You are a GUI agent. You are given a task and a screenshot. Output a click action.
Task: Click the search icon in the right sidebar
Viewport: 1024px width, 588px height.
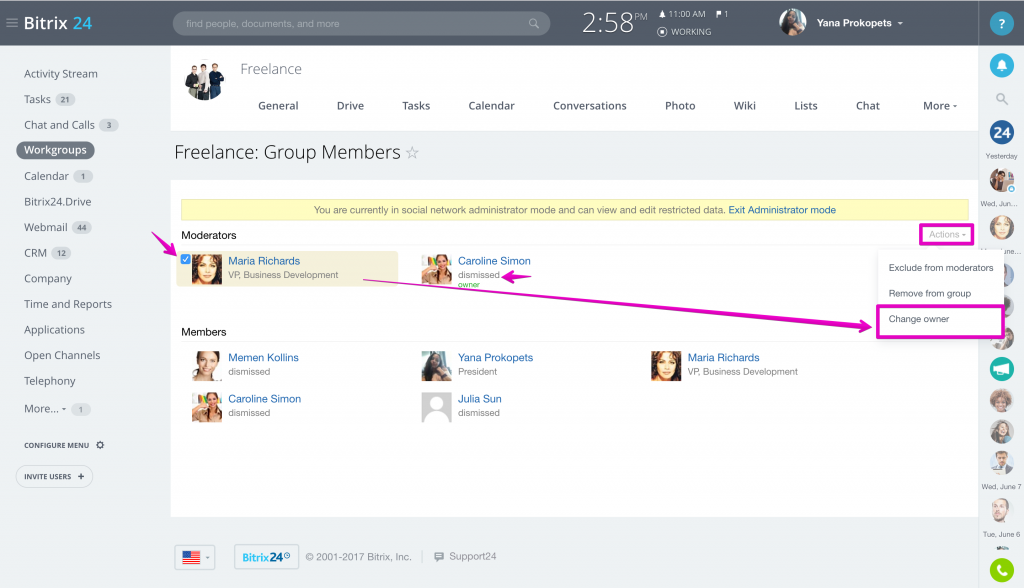1001,99
